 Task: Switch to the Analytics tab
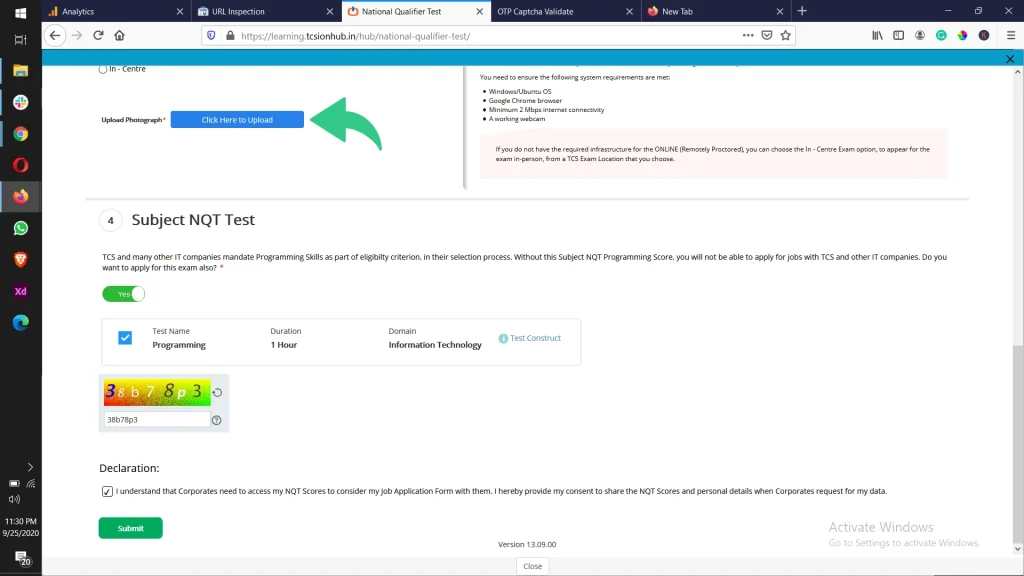[95, 13]
